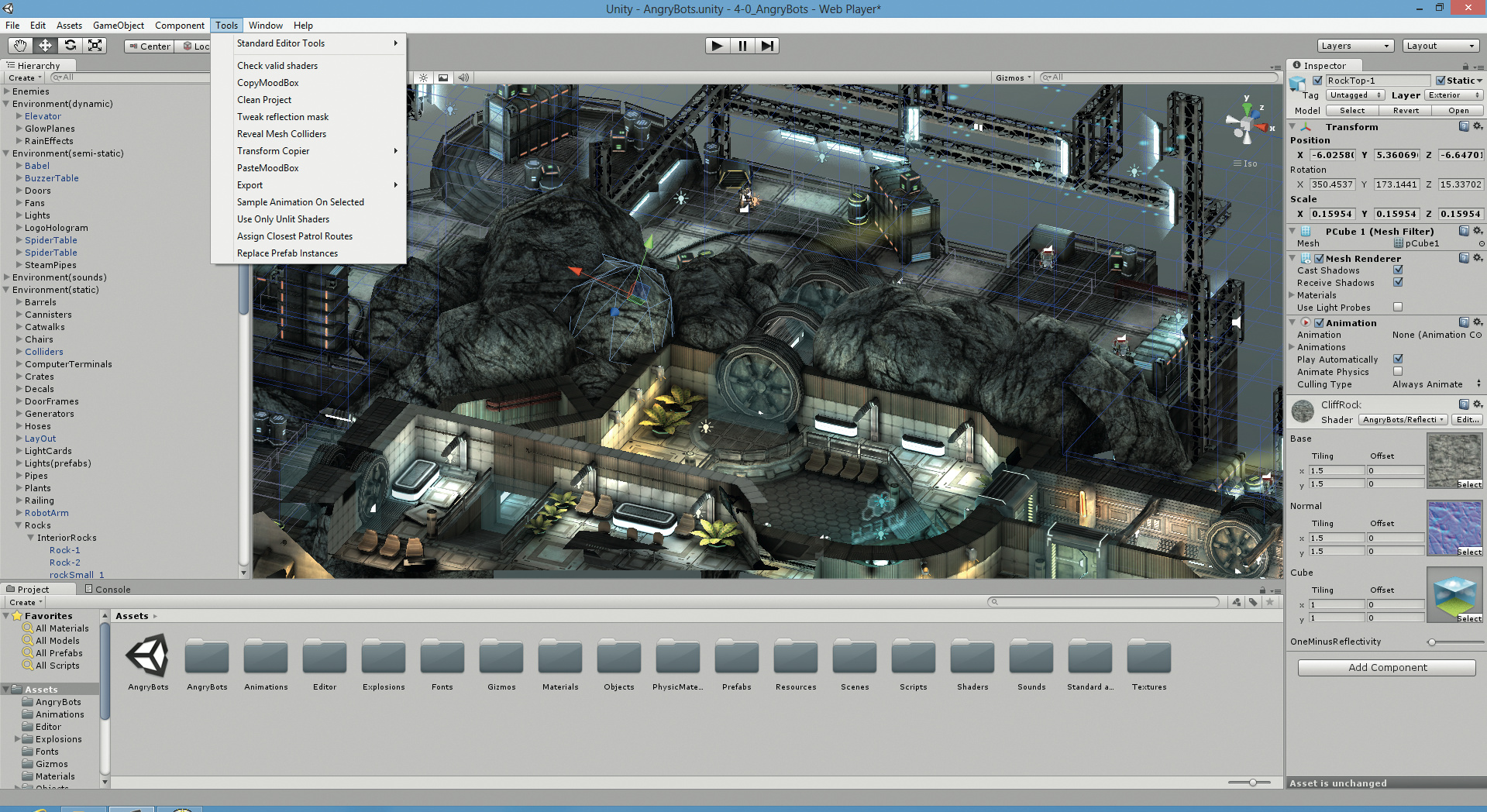Select the Scale tool

95,46
